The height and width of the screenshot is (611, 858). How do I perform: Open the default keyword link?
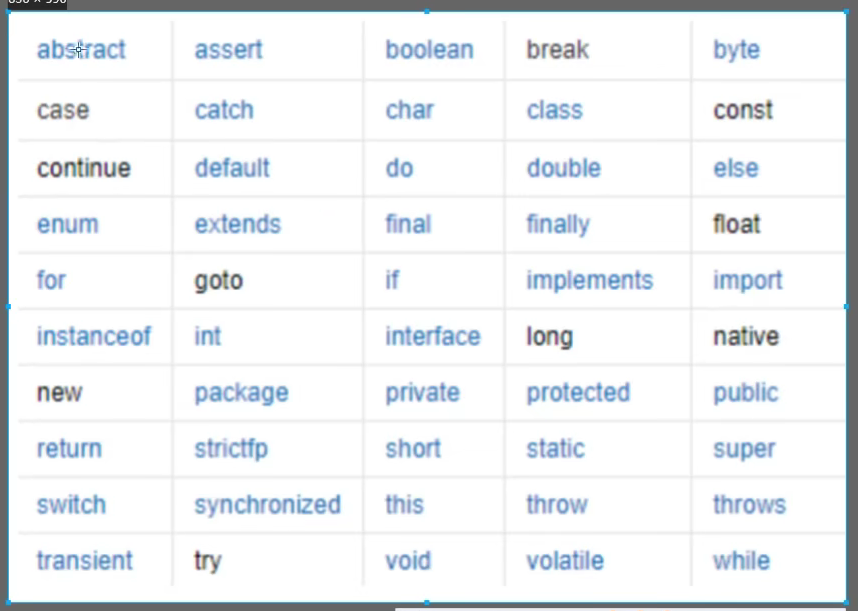pos(232,168)
